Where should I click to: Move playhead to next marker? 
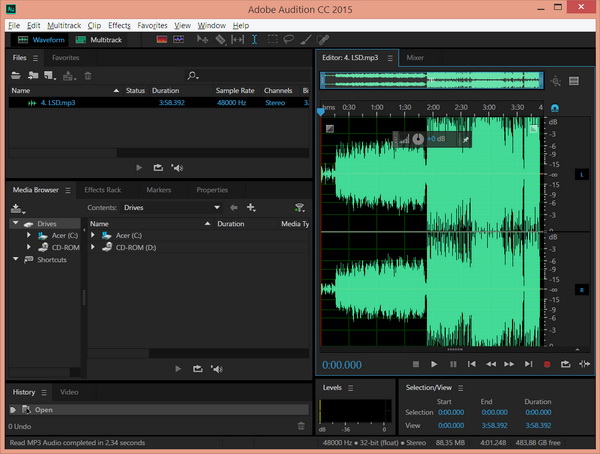[528, 364]
